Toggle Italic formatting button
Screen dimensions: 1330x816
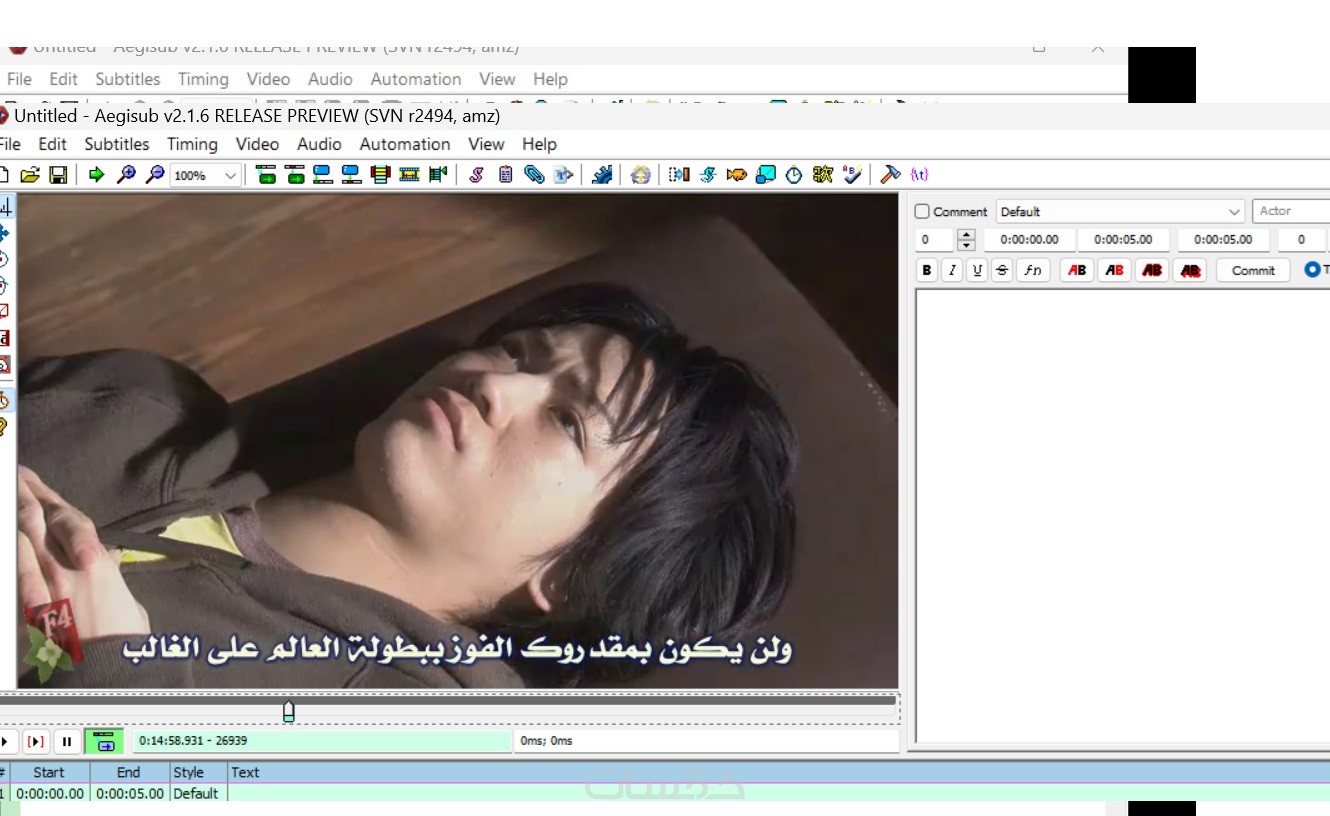tap(952, 270)
